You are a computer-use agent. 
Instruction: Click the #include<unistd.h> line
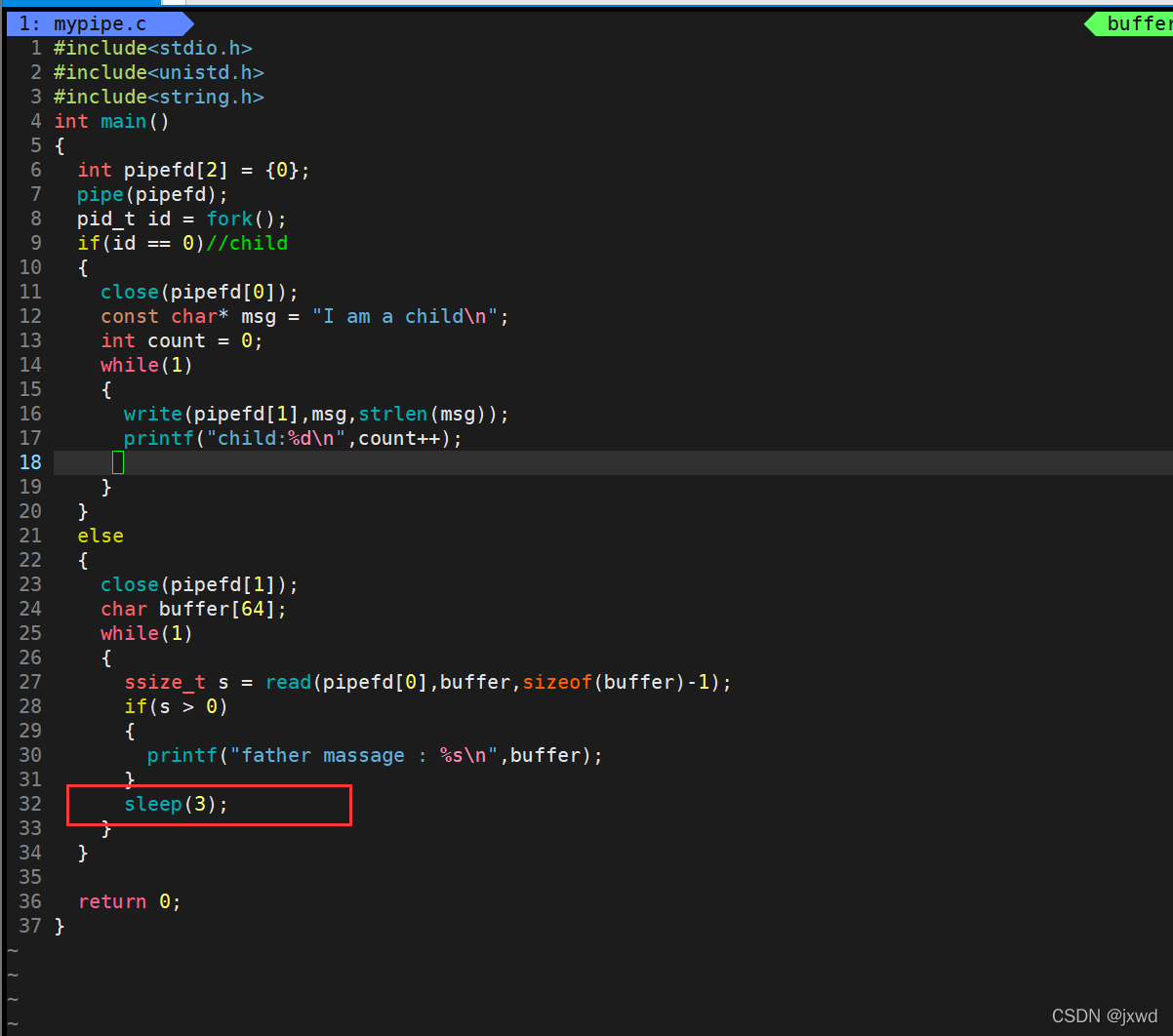159,72
